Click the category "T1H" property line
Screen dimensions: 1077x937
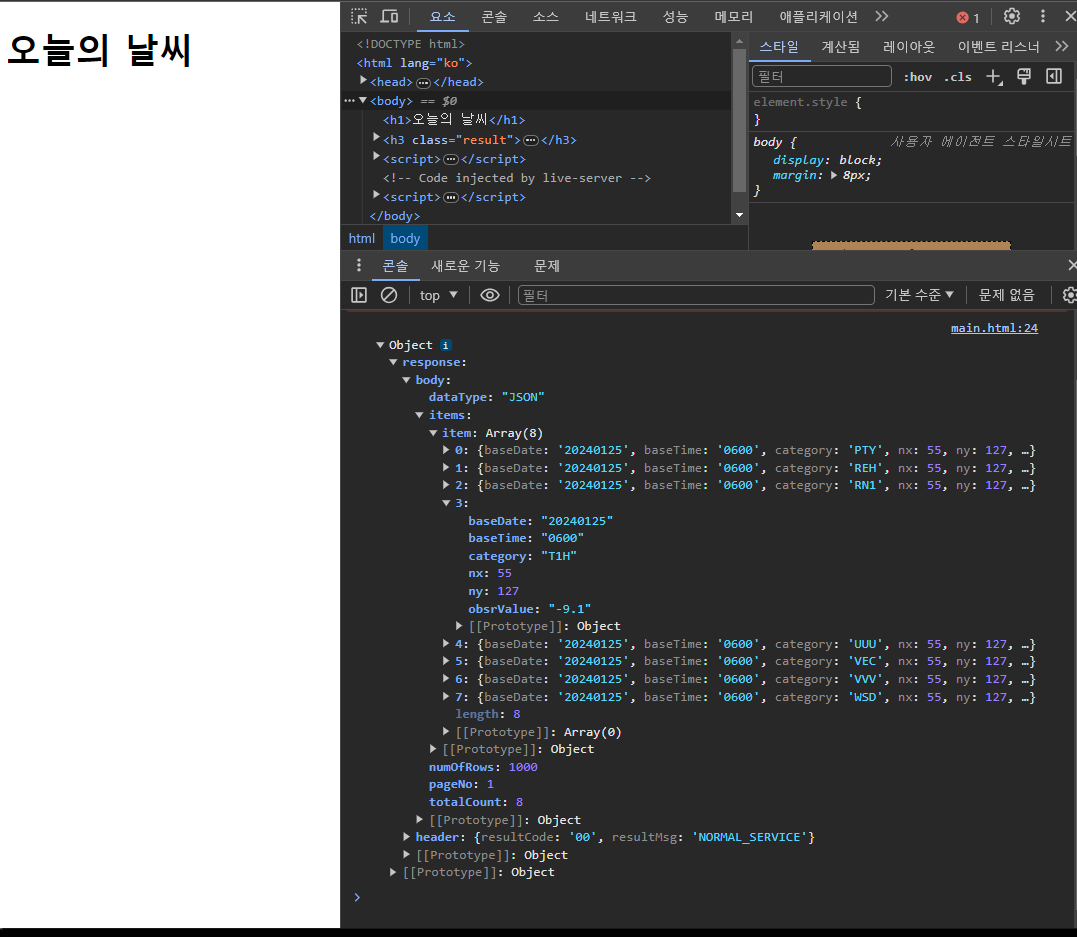point(522,556)
